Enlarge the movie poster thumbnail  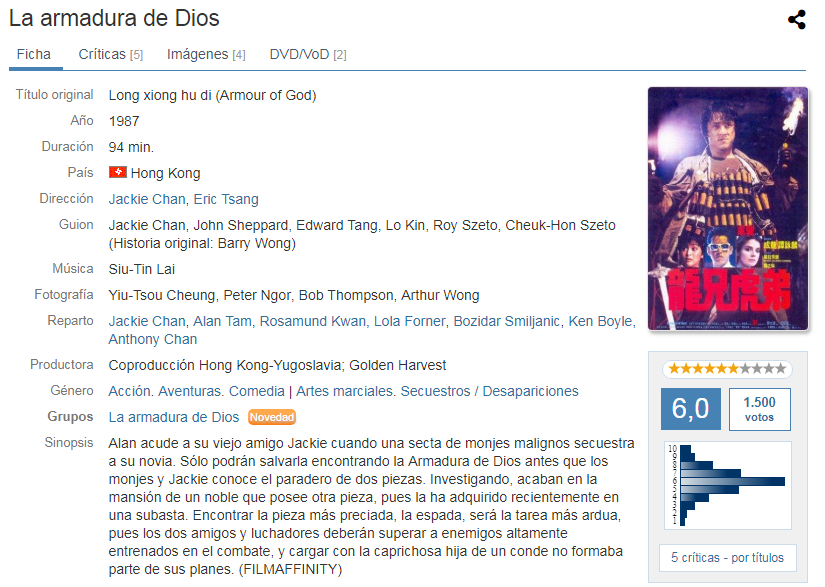pos(727,209)
